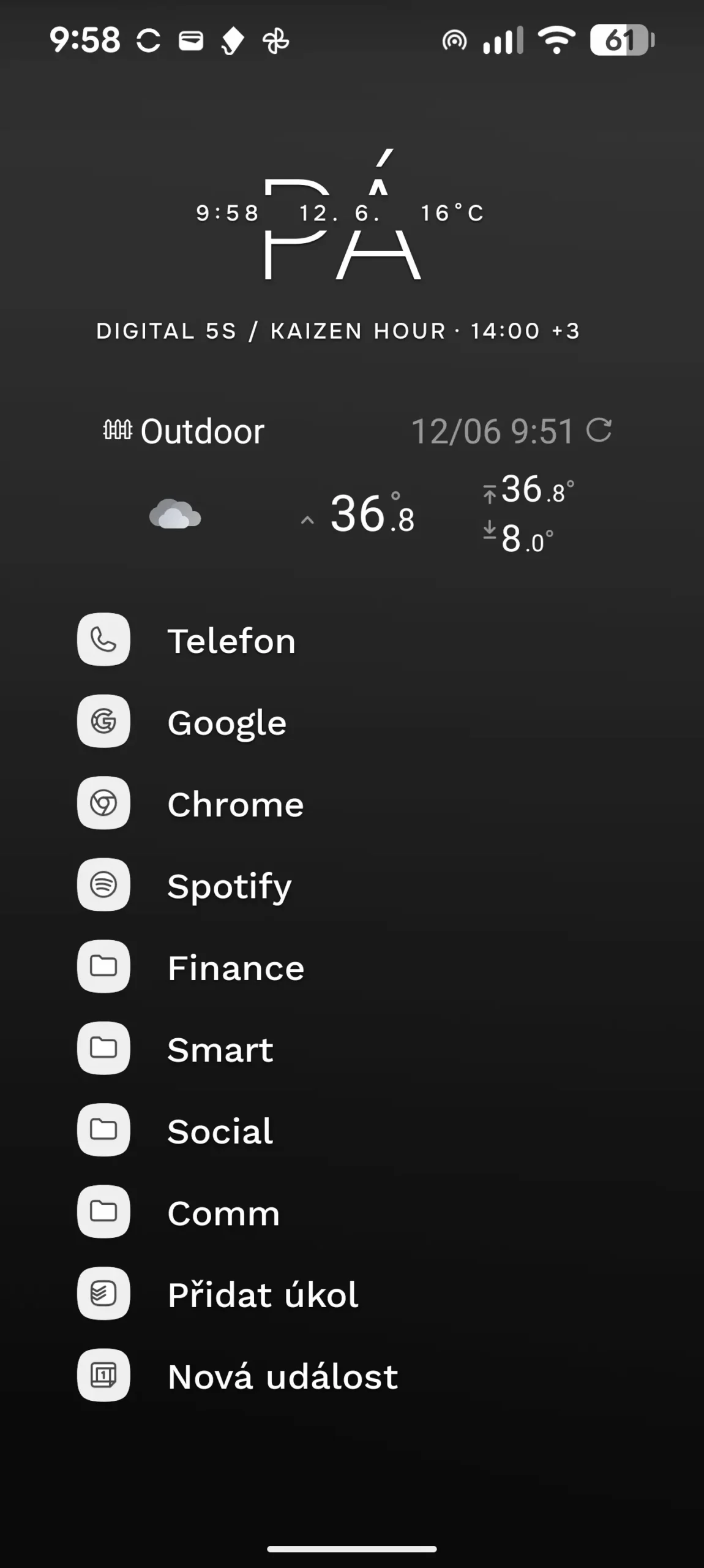Open the Comm folder icon
704x1568 pixels.
pos(103,1212)
